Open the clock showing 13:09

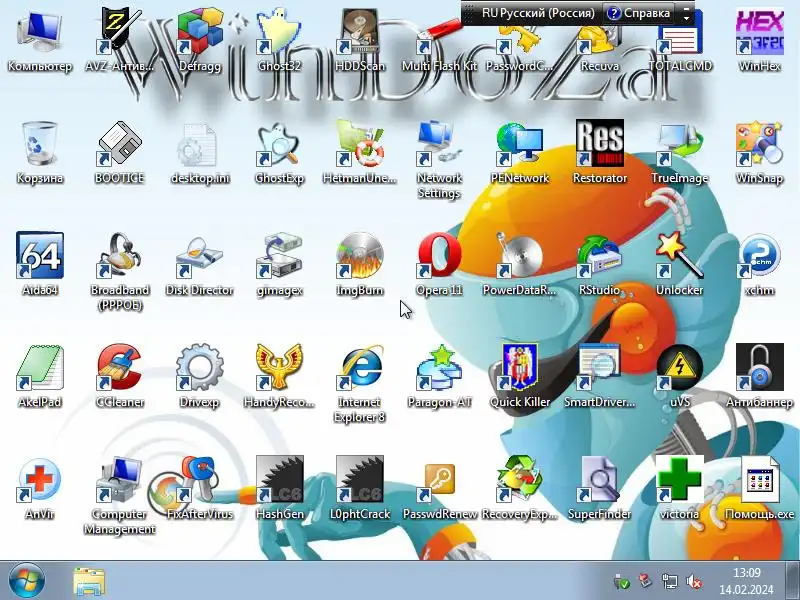[746, 581]
